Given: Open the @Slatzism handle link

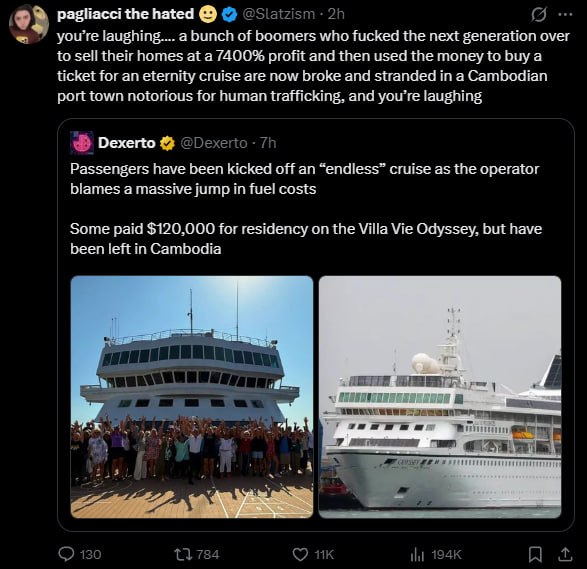Looking at the screenshot, I should [279, 14].
